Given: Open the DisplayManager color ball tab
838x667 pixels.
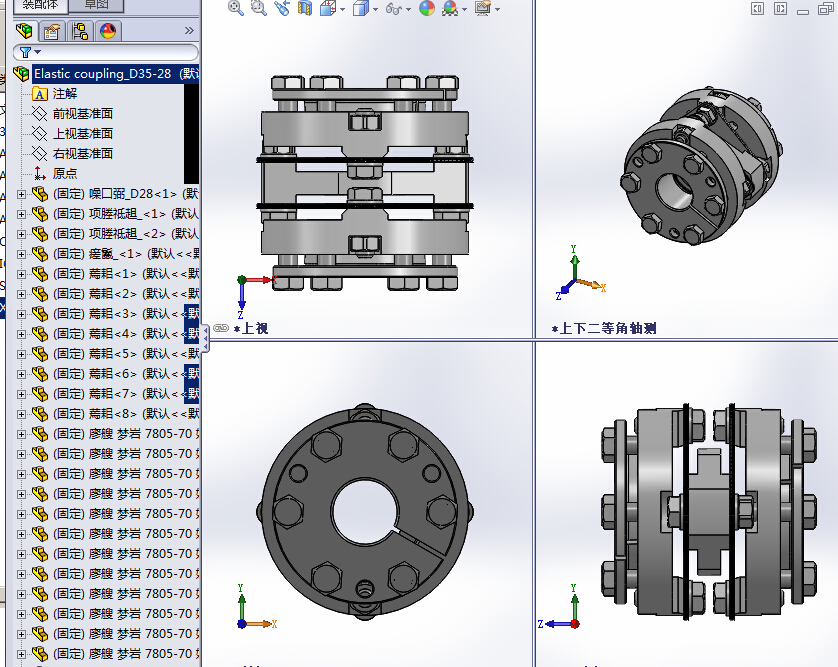Looking at the screenshot, I should click(x=108, y=31).
